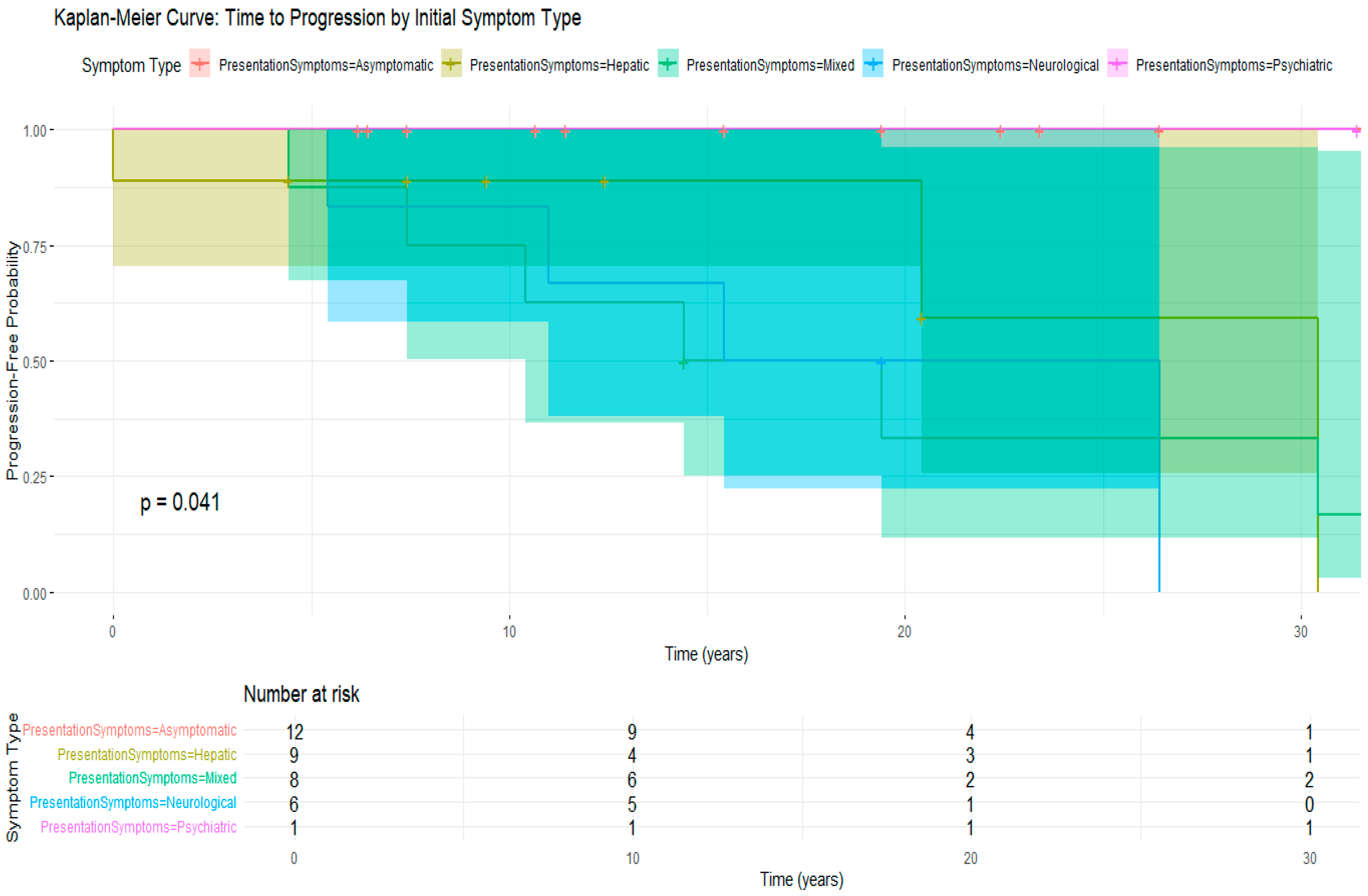Click the Hepatic censor mark at 0.59 probability
Image resolution: width=1368 pixels, height=896 pixels.
point(921,319)
